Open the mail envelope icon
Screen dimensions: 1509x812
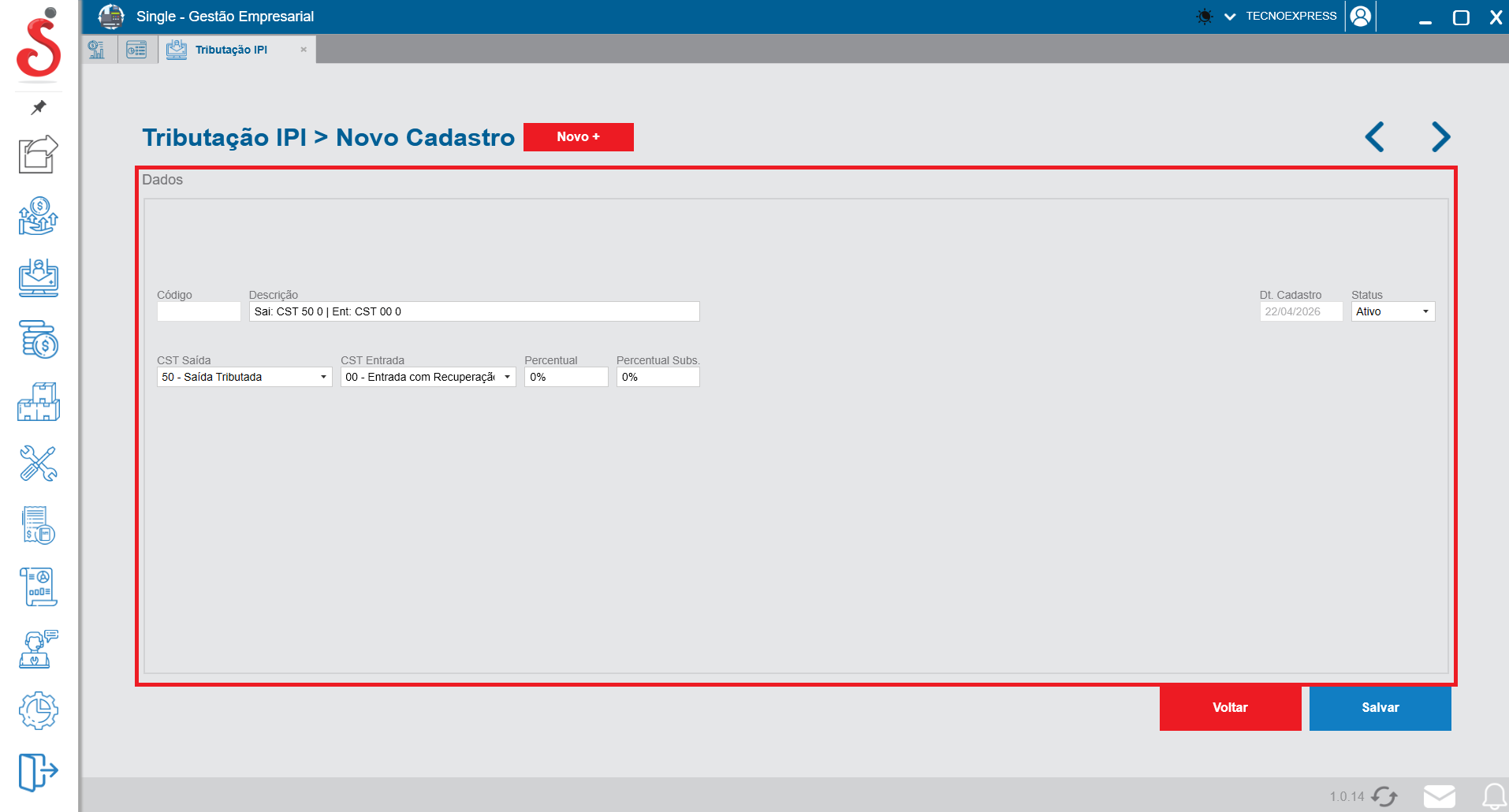[x=1439, y=796]
